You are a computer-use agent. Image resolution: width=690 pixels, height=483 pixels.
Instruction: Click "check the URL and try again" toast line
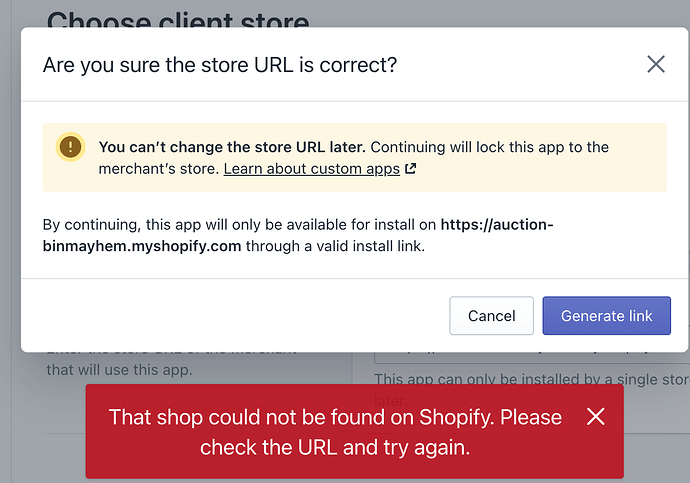(x=335, y=447)
